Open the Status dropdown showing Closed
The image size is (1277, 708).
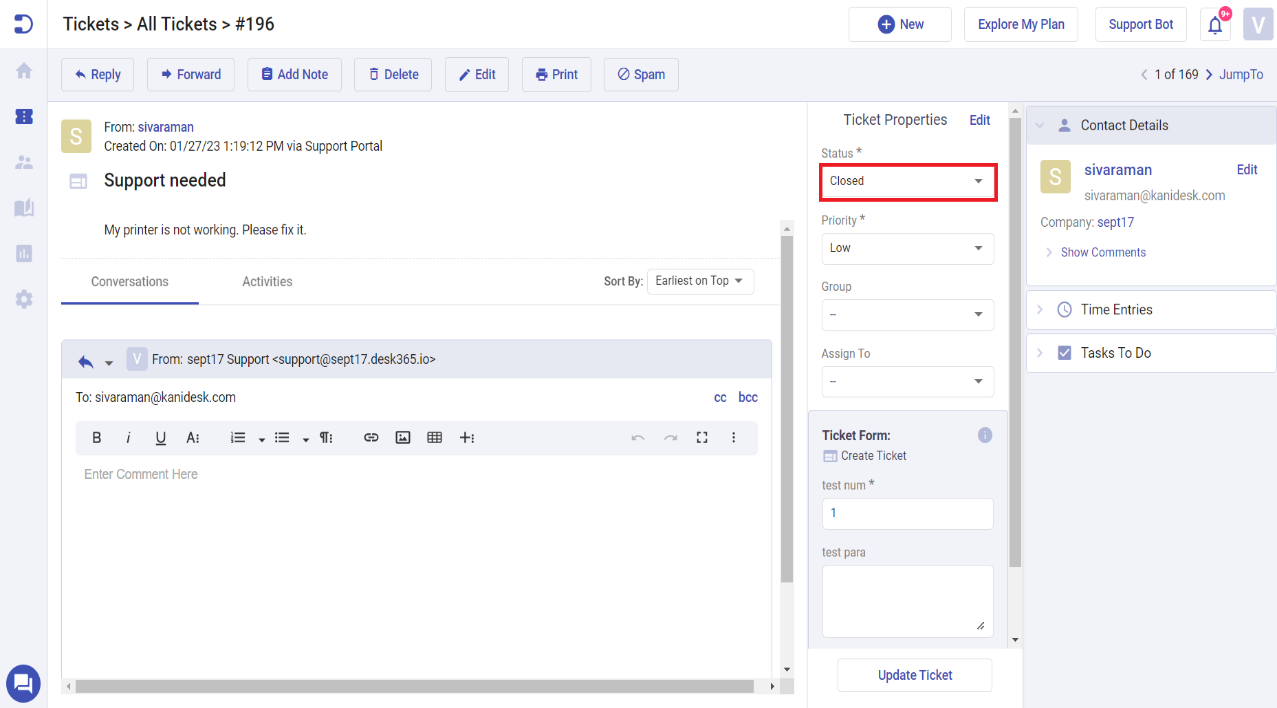pos(906,181)
